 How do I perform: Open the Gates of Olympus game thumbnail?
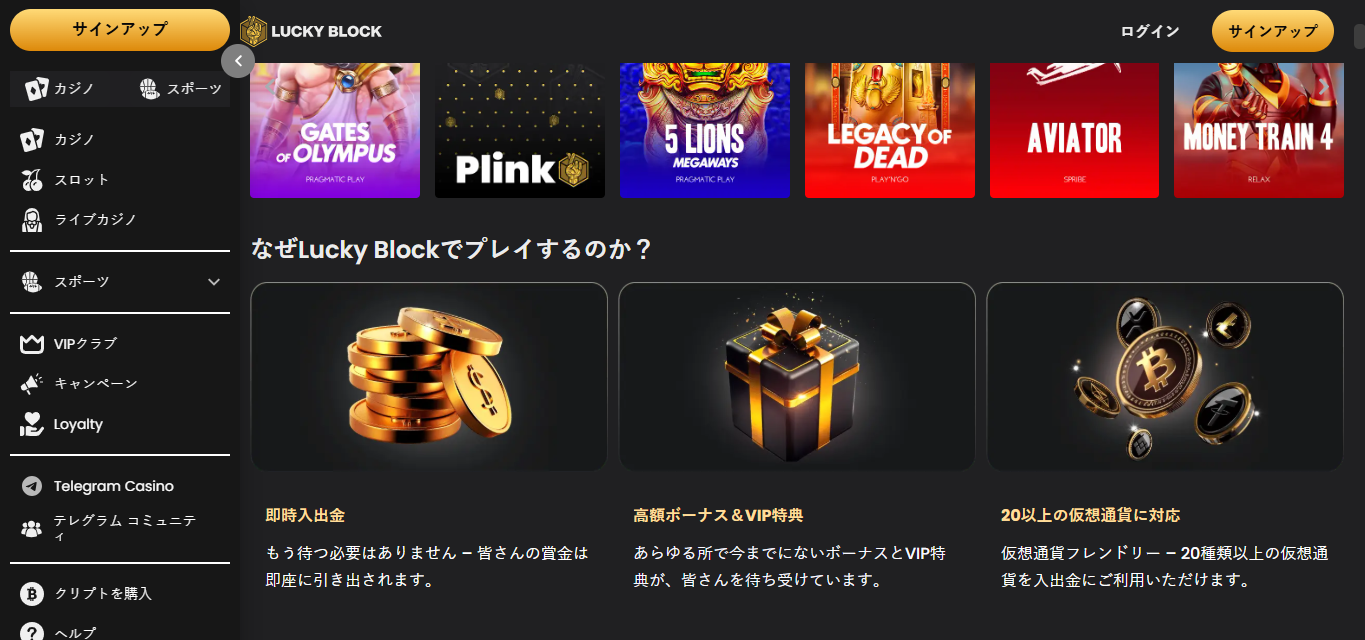(335, 130)
